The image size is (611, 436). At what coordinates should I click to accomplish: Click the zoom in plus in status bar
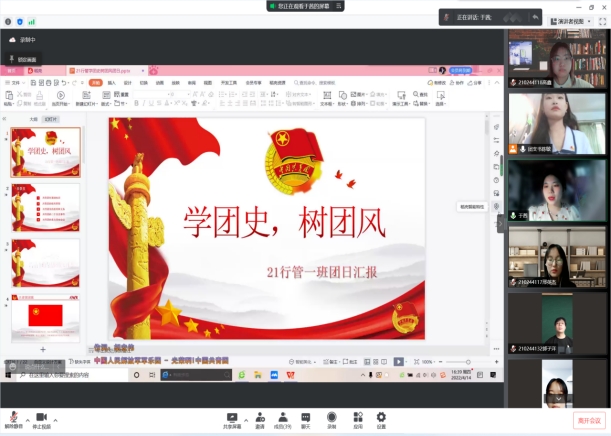pos(496,362)
